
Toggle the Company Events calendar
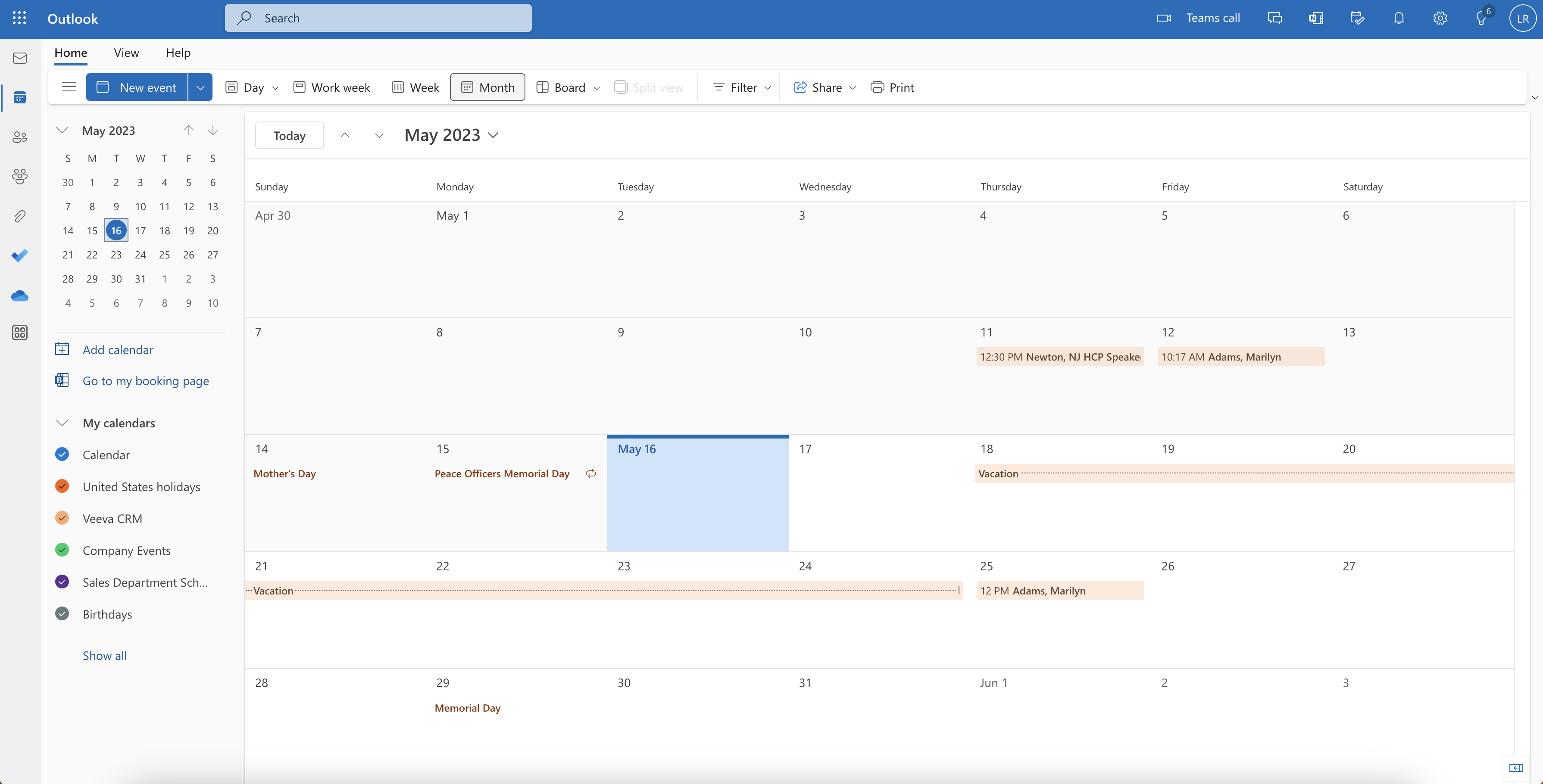click(62, 550)
